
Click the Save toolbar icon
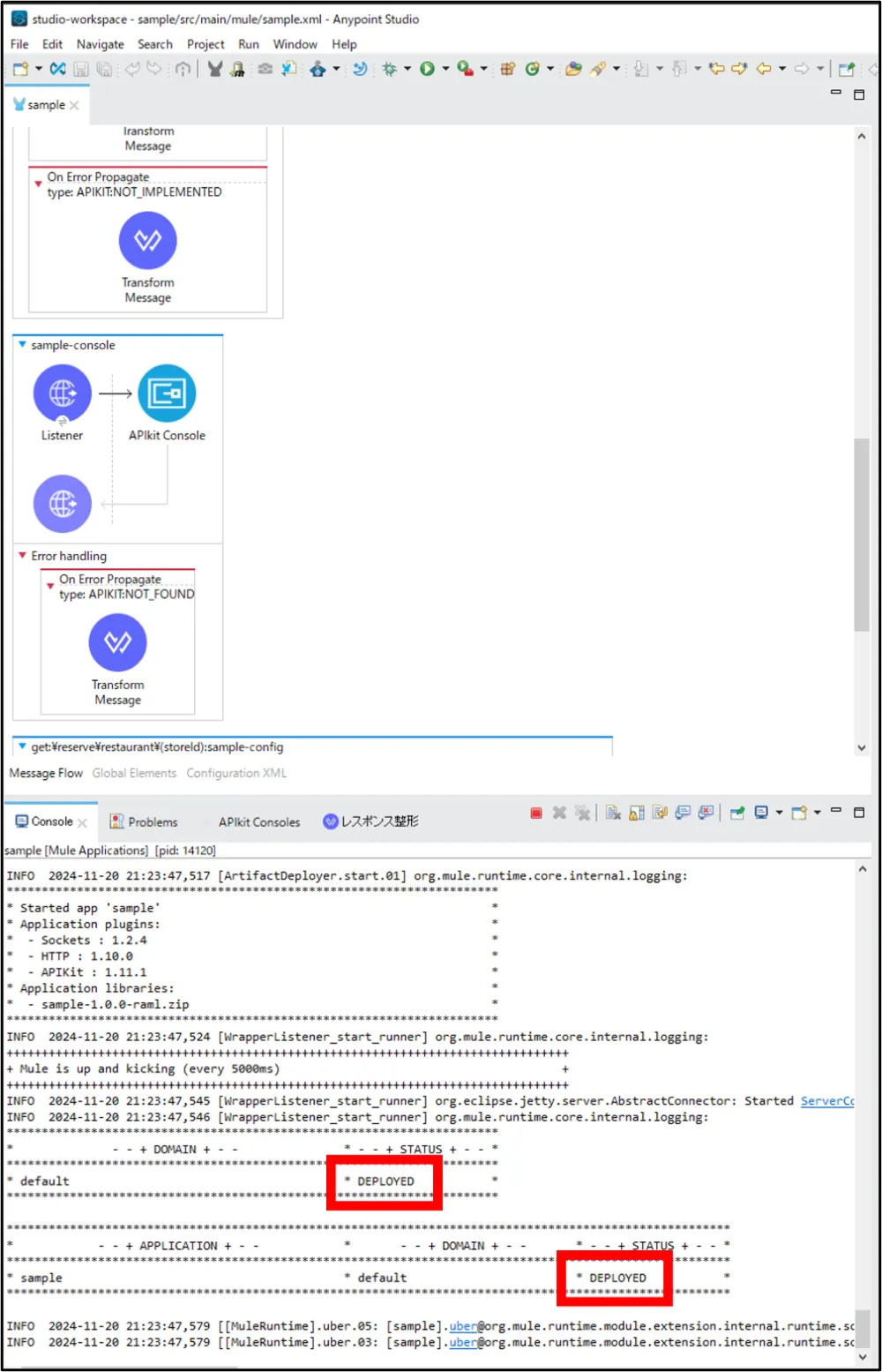coord(80,69)
